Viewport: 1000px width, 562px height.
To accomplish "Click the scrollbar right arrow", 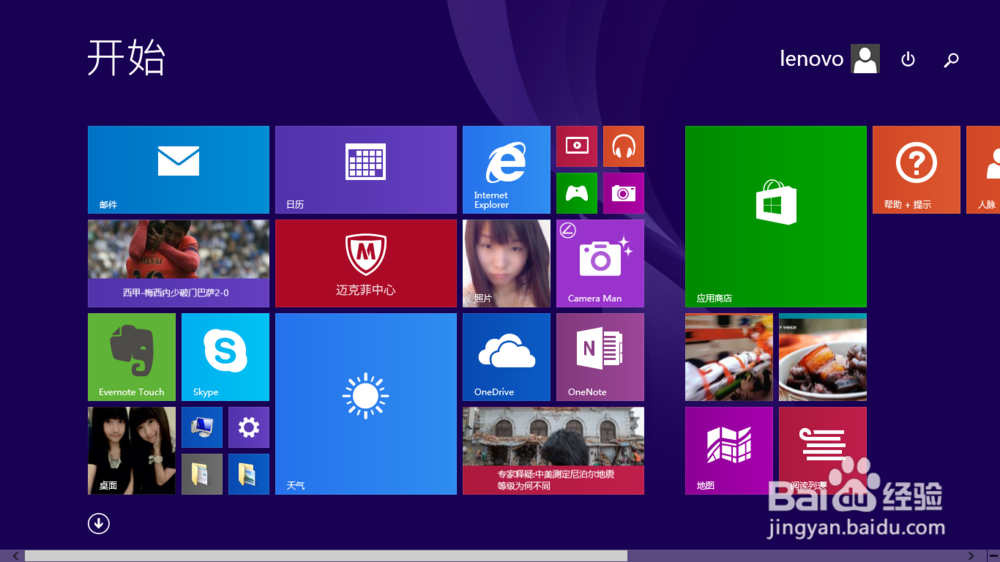I will (x=971, y=556).
